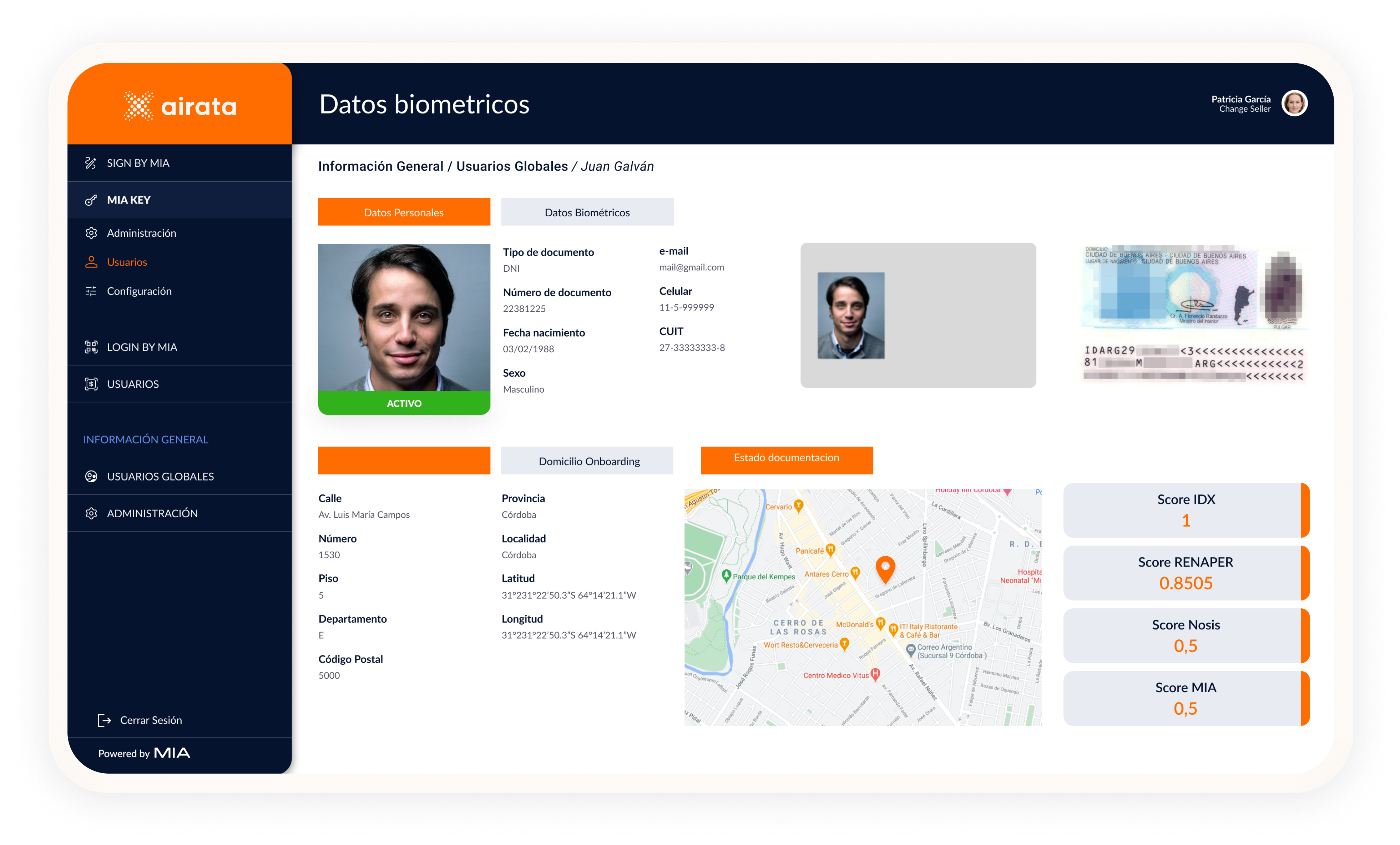Click the Score RENAPER card

pyautogui.click(x=1186, y=573)
